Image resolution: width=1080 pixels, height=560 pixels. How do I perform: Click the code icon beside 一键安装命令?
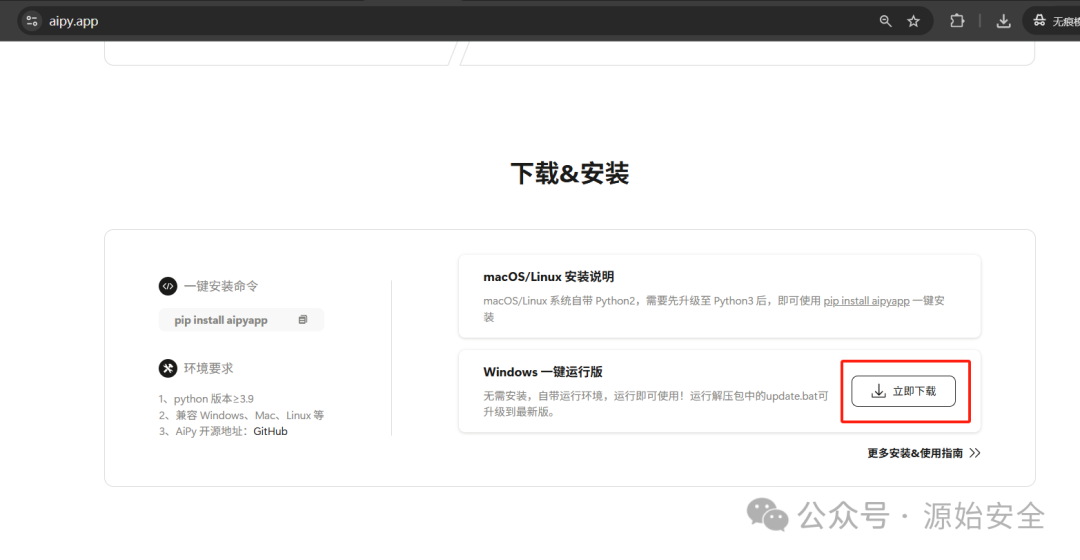click(168, 286)
